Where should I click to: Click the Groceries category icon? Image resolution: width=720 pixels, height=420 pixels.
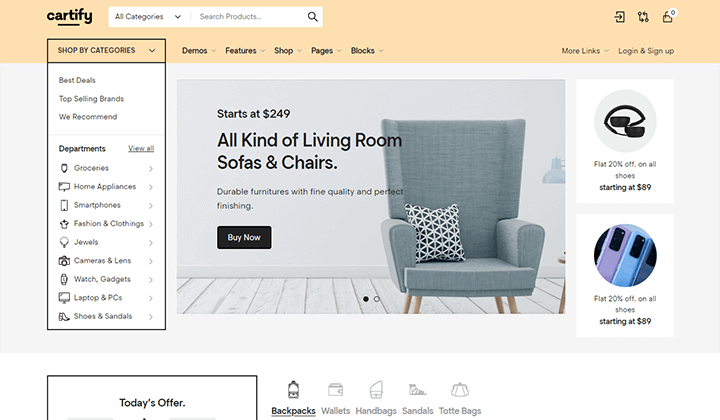[64, 168]
